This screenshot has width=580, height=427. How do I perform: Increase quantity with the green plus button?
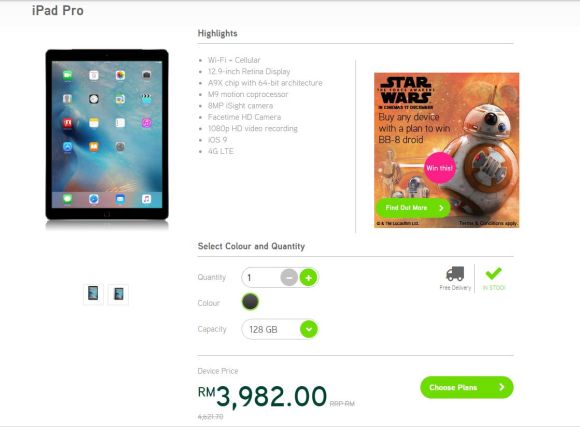[308, 278]
